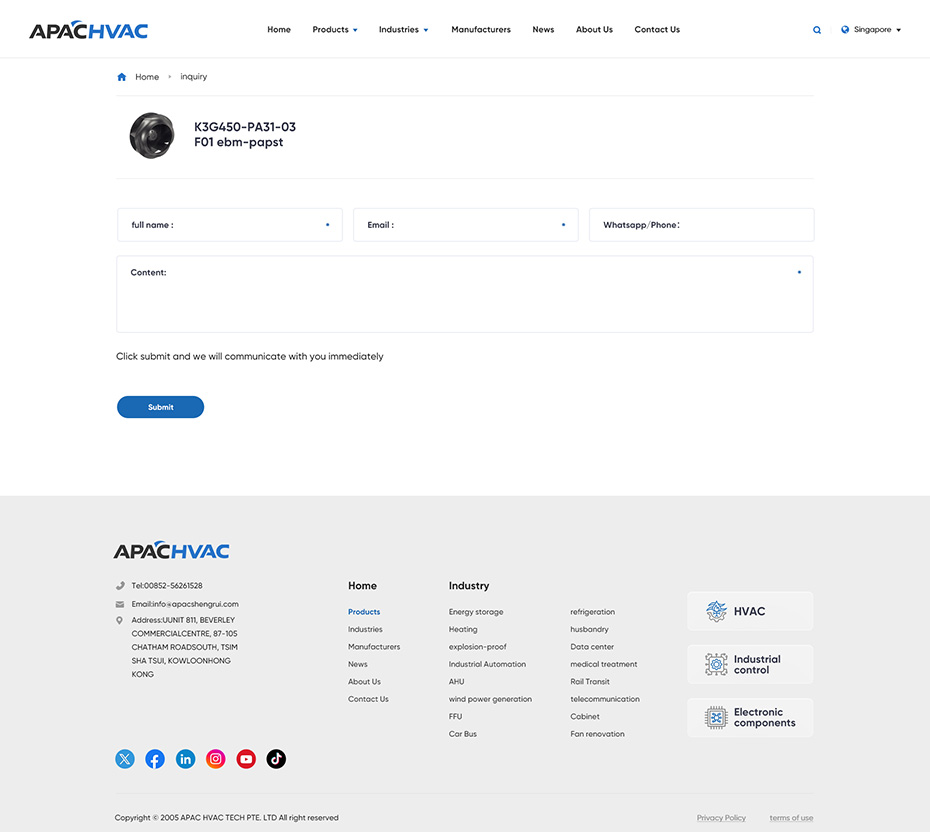Screen dimensions: 930x832
Task: Select the Industrial control category card
Action: click(750, 665)
